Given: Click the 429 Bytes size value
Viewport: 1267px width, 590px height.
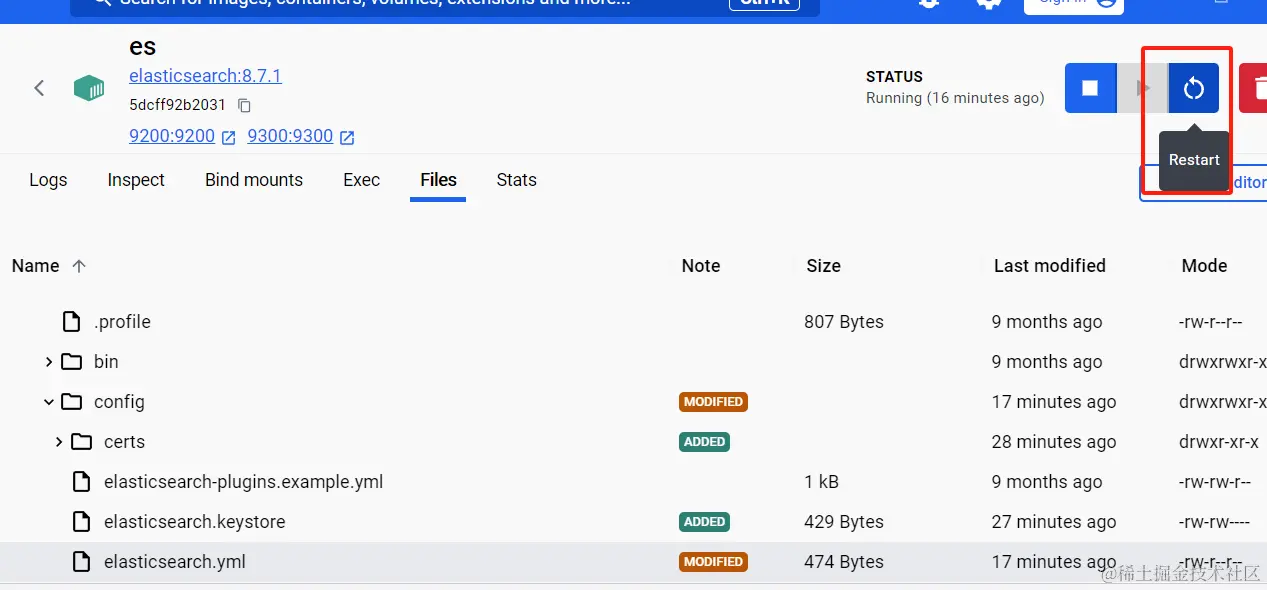Looking at the screenshot, I should click(x=844, y=522).
